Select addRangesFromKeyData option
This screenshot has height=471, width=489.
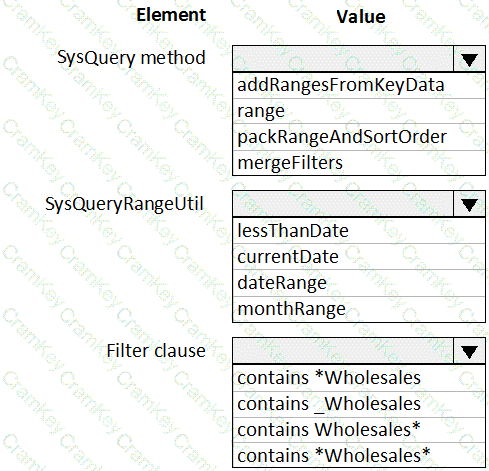pyautogui.click(x=359, y=85)
